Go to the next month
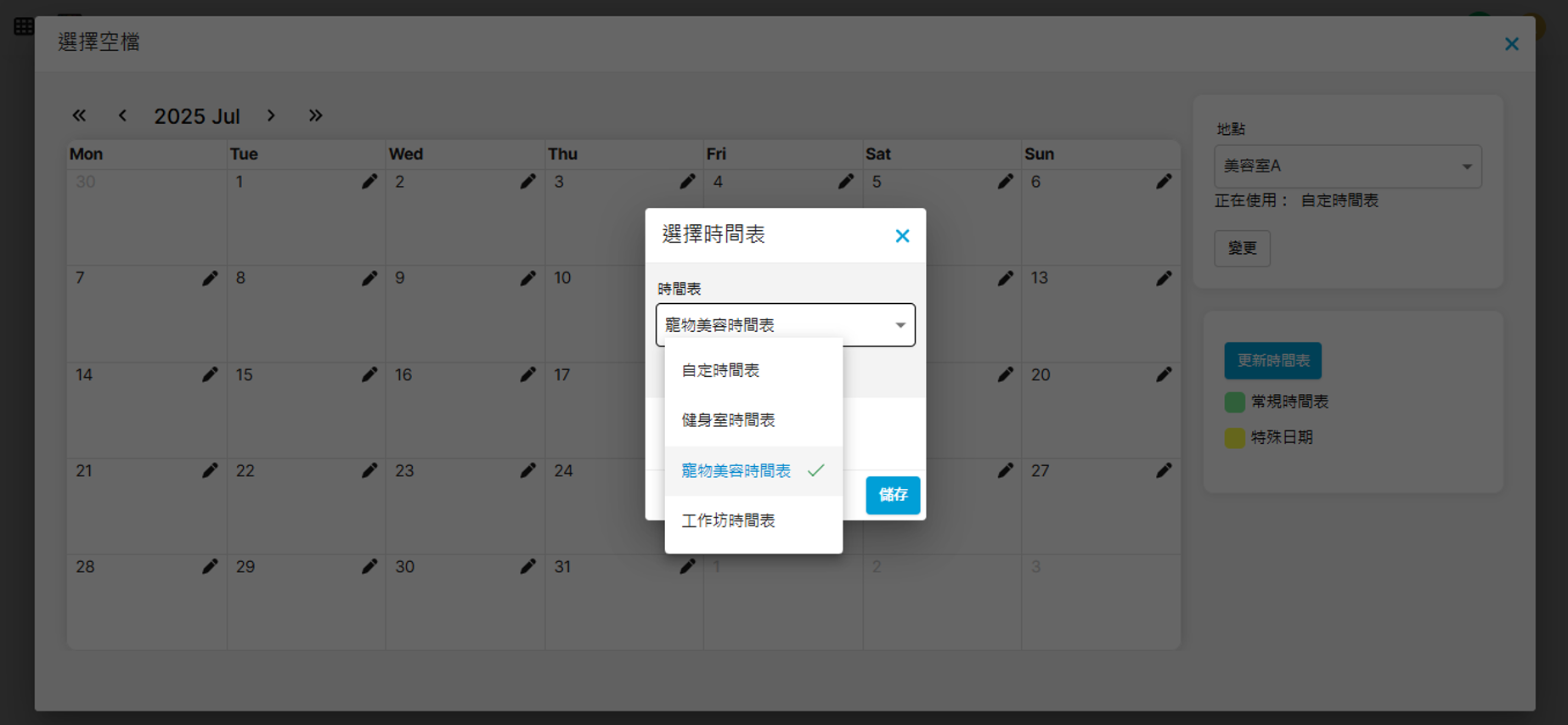 pyautogui.click(x=271, y=115)
